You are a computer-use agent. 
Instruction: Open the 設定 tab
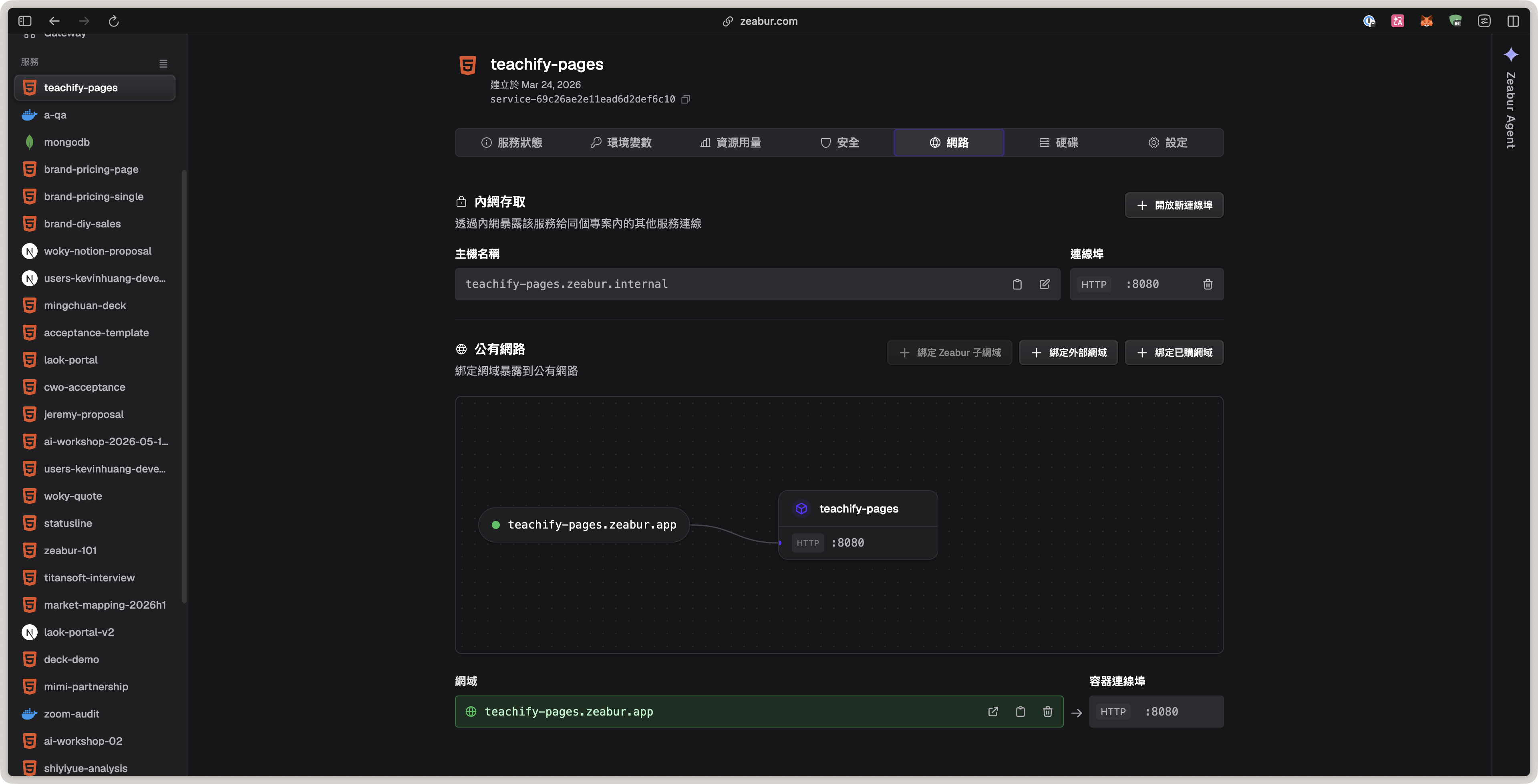1167,143
